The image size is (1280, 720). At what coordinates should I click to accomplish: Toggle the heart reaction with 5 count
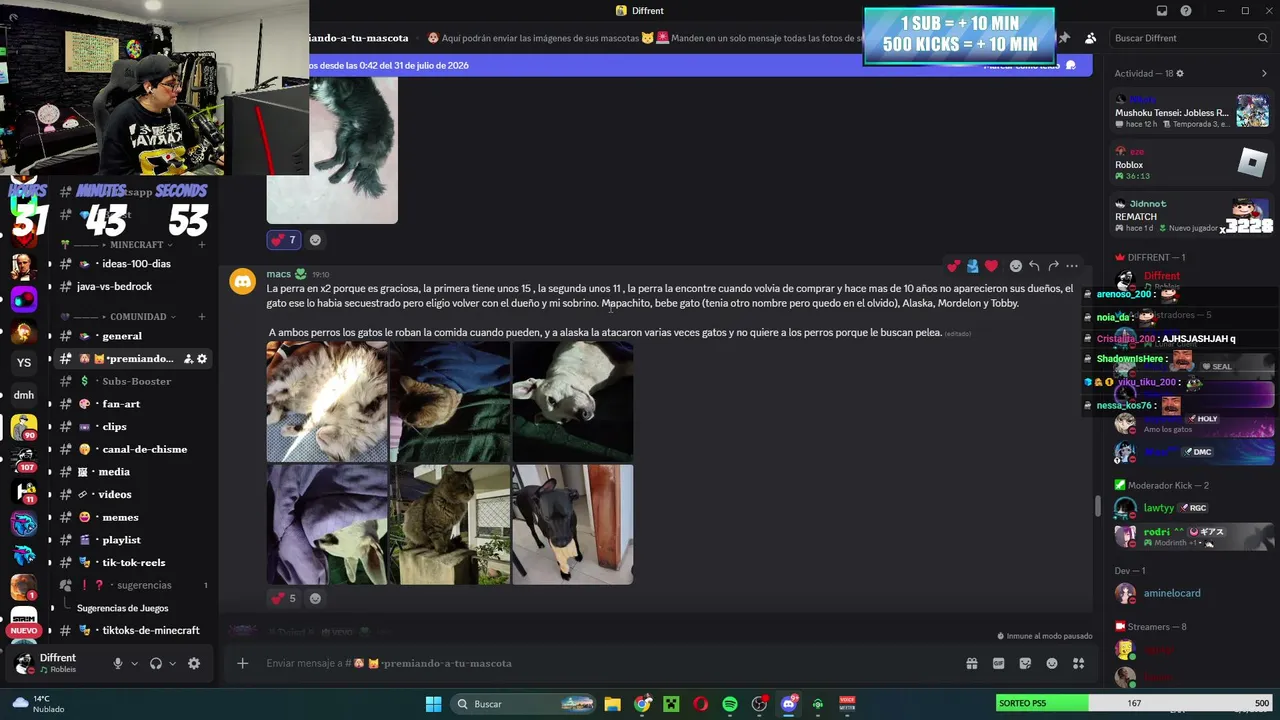coord(284,598)
